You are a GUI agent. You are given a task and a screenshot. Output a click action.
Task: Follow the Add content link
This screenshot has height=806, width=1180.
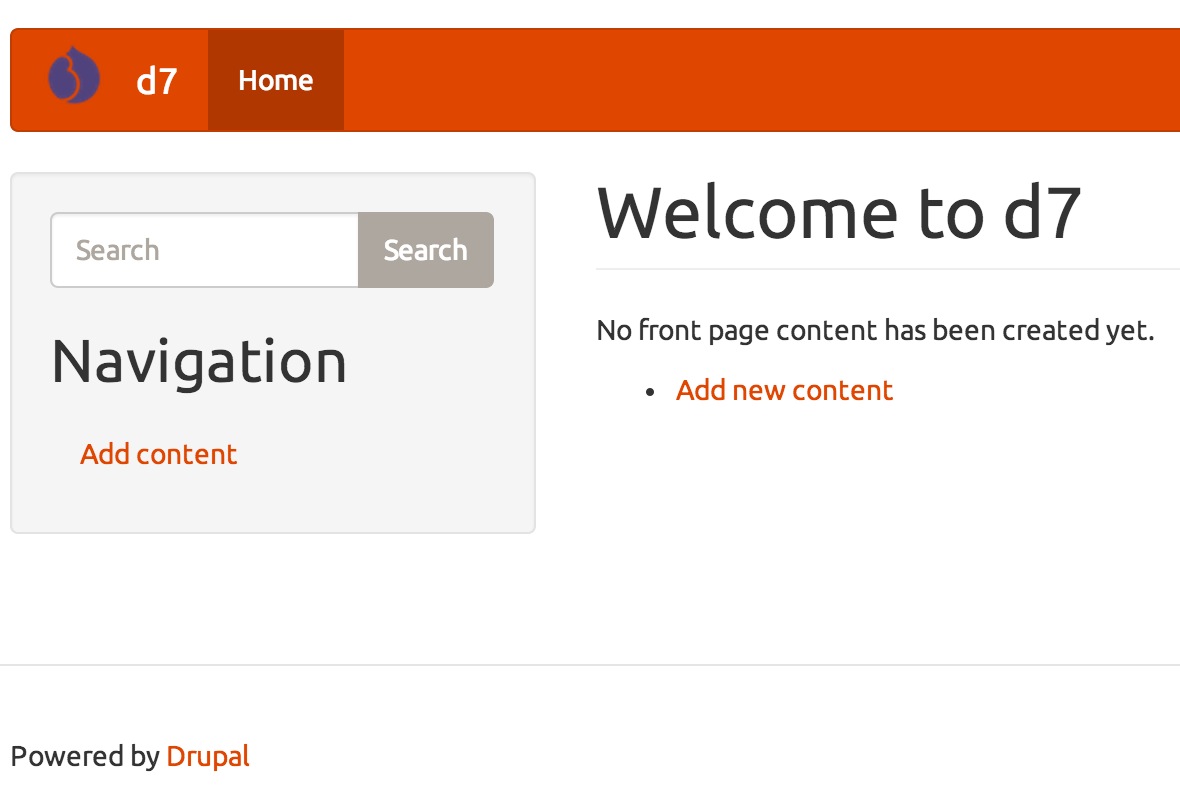tap(158, 454)
